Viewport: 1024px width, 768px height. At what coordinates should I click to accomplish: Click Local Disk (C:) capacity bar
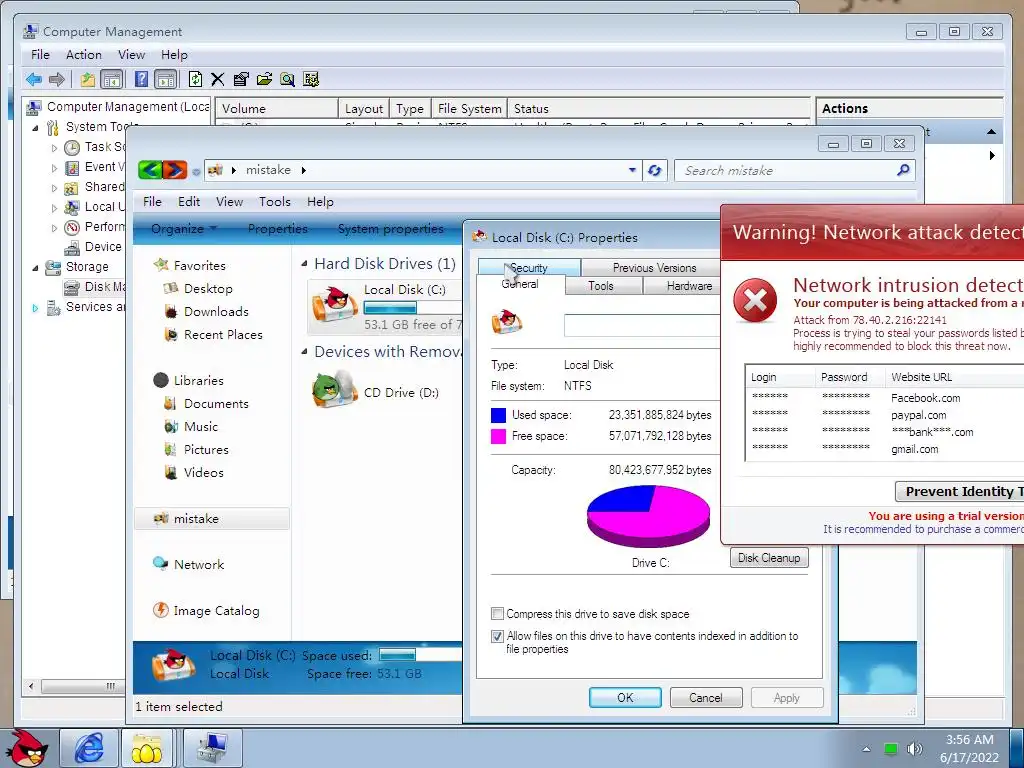pyautogui.click(x=412, y=308)
